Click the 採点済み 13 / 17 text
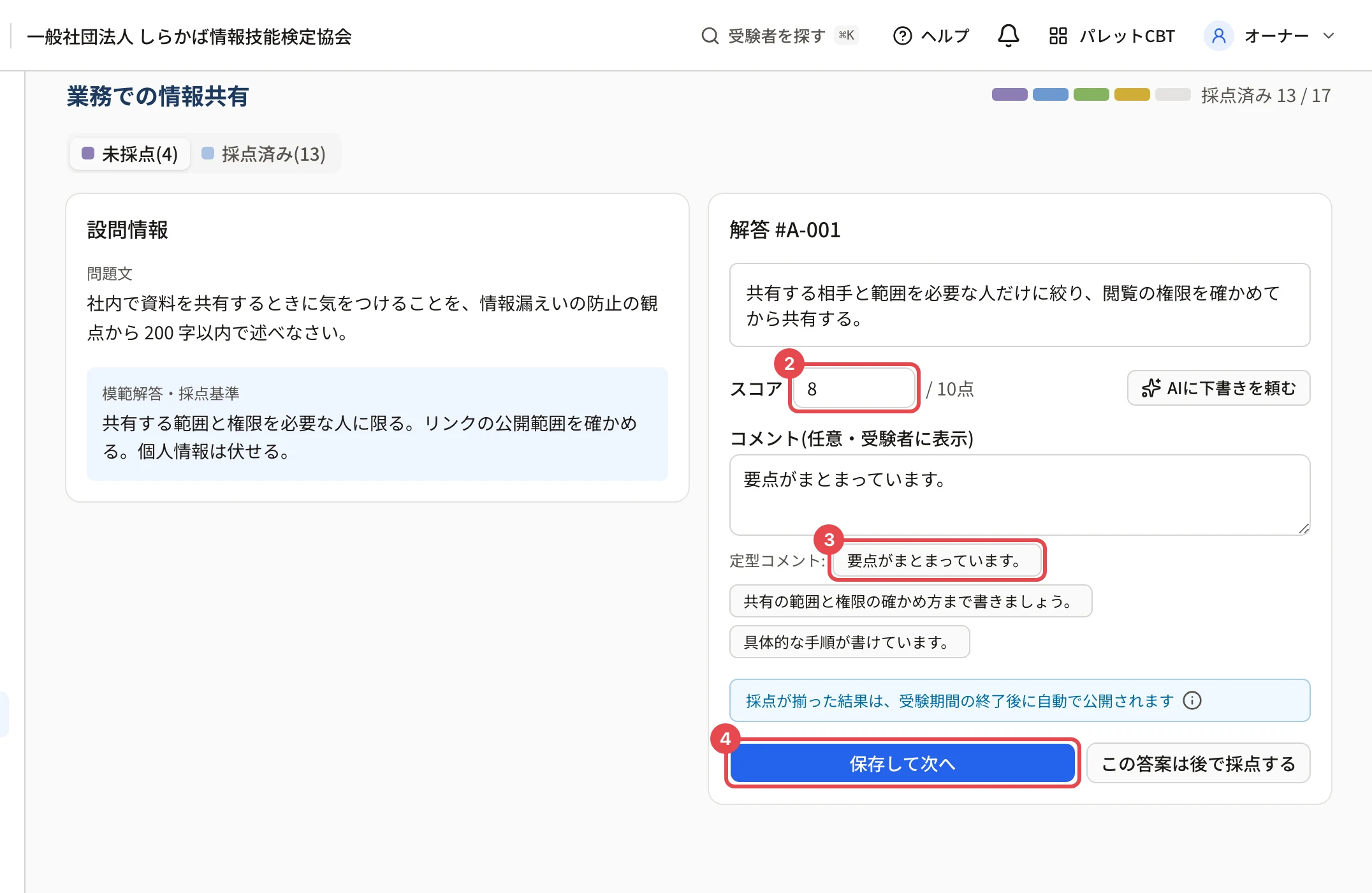This screenshot has height=893, width=1372. pos(1266,95)
